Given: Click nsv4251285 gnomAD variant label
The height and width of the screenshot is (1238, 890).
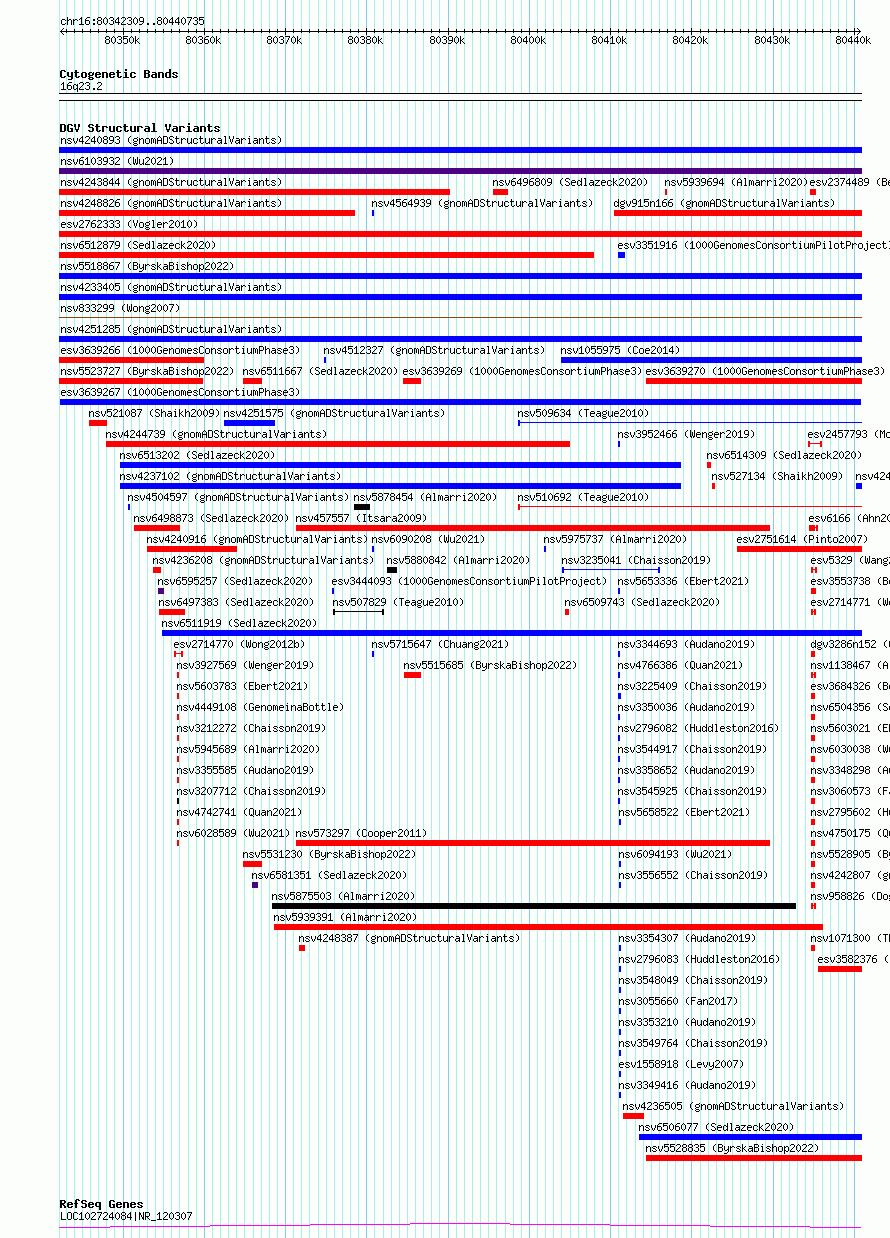Looking at the screenshot, I should (x=171, y=329).
